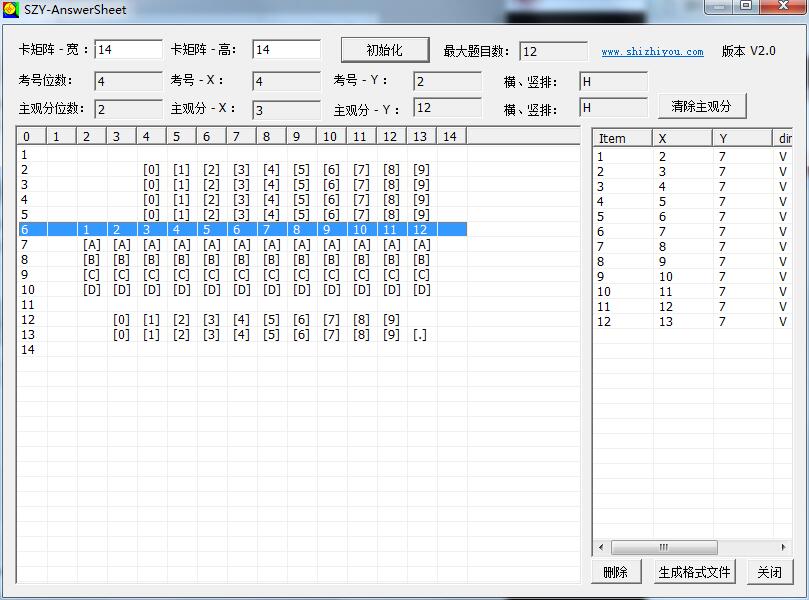Click the 最大题目数 input field
The image size is (809, 600).
pyautogui.click(x=553, y=51)
